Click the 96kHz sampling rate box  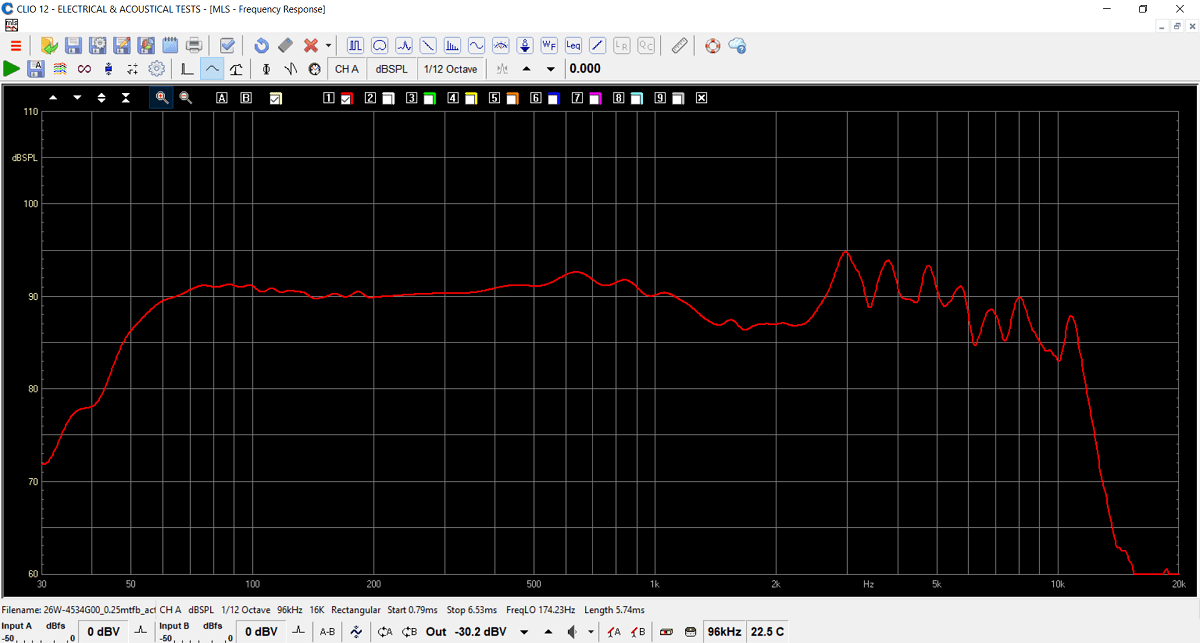[724, 632]
